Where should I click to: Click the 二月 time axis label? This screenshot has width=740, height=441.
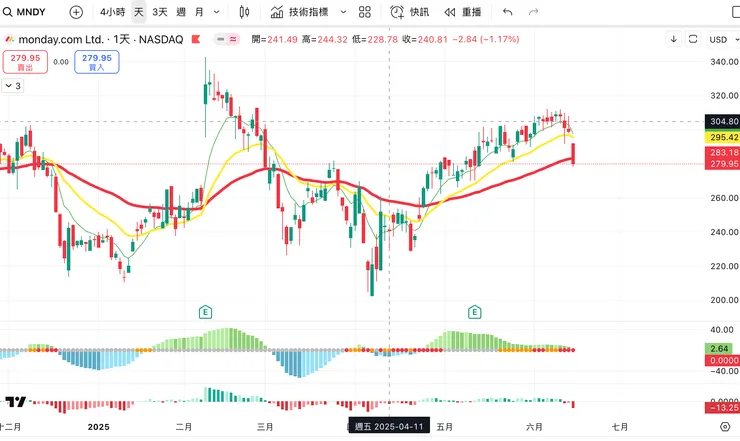click(184, 427)
